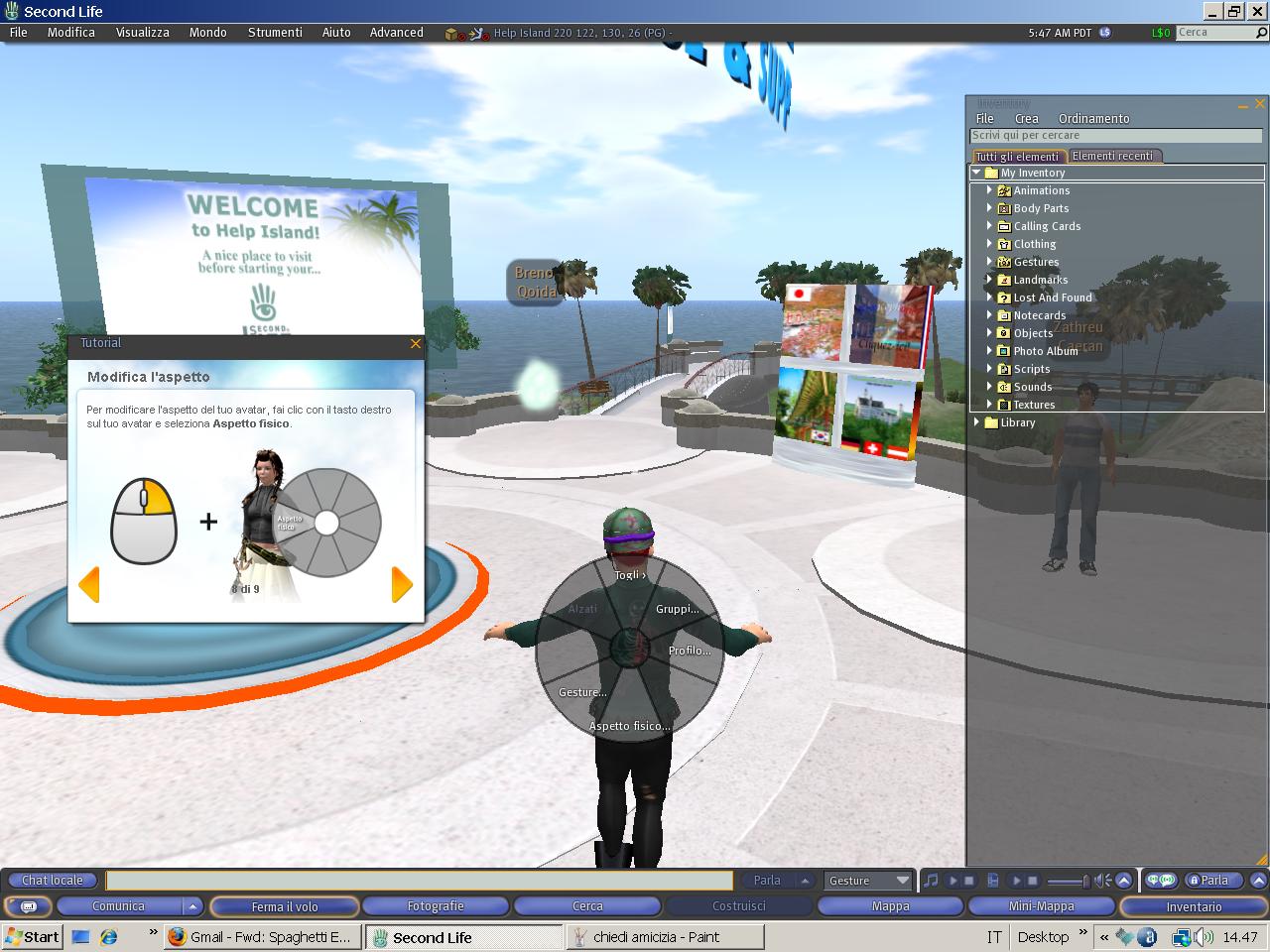Image resolution: width=1270 pixels, height=952 pixels.
Task: Select the Gestures folder icon
Action: 1004,262
